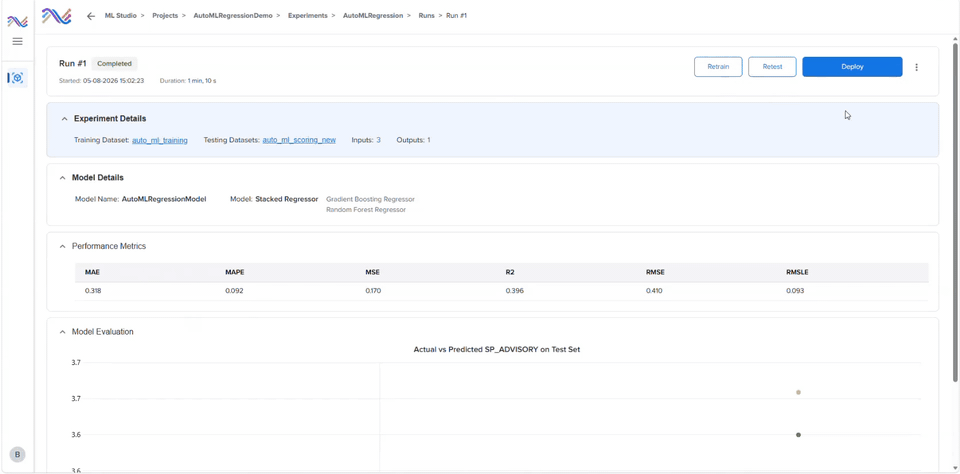Select the MSE value 0.170

(373, 291)
